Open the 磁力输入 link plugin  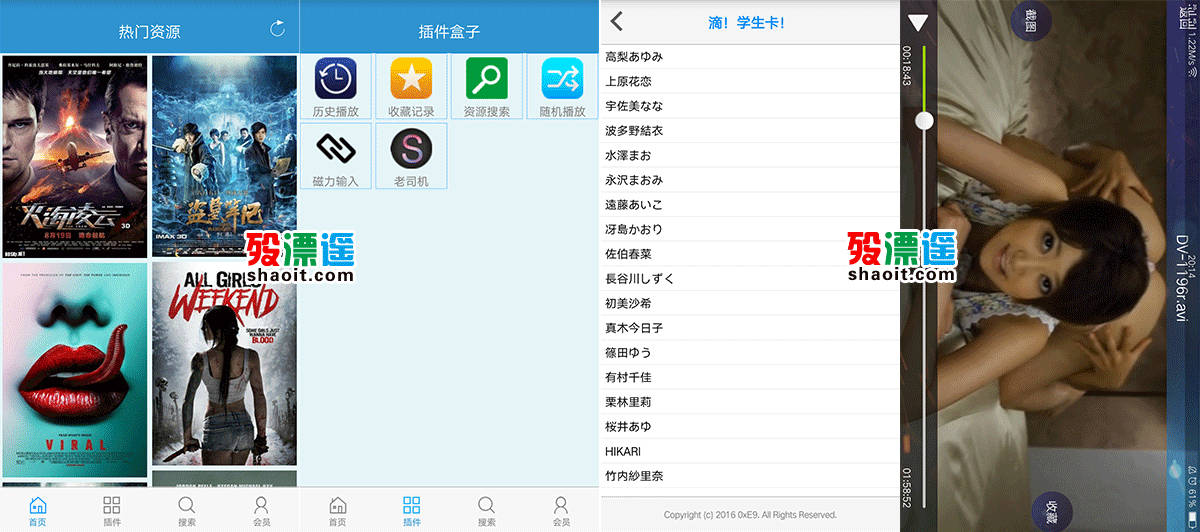pos(336,156)
